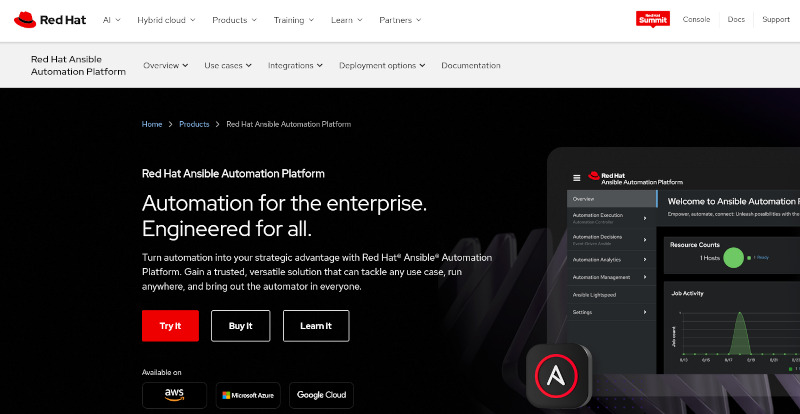Expand the Products menu

[x=234, y=20]
